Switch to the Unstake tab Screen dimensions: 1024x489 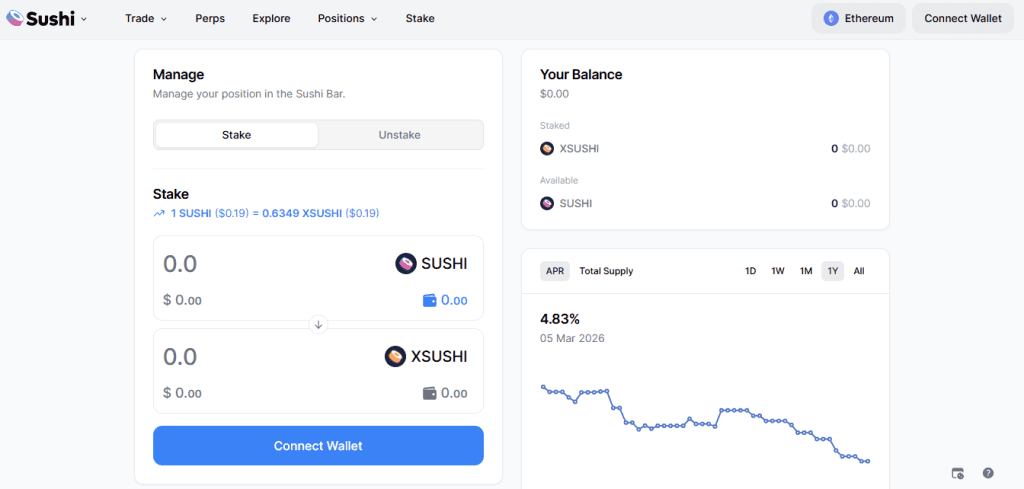pyautogui.click(x=400, y=135)
